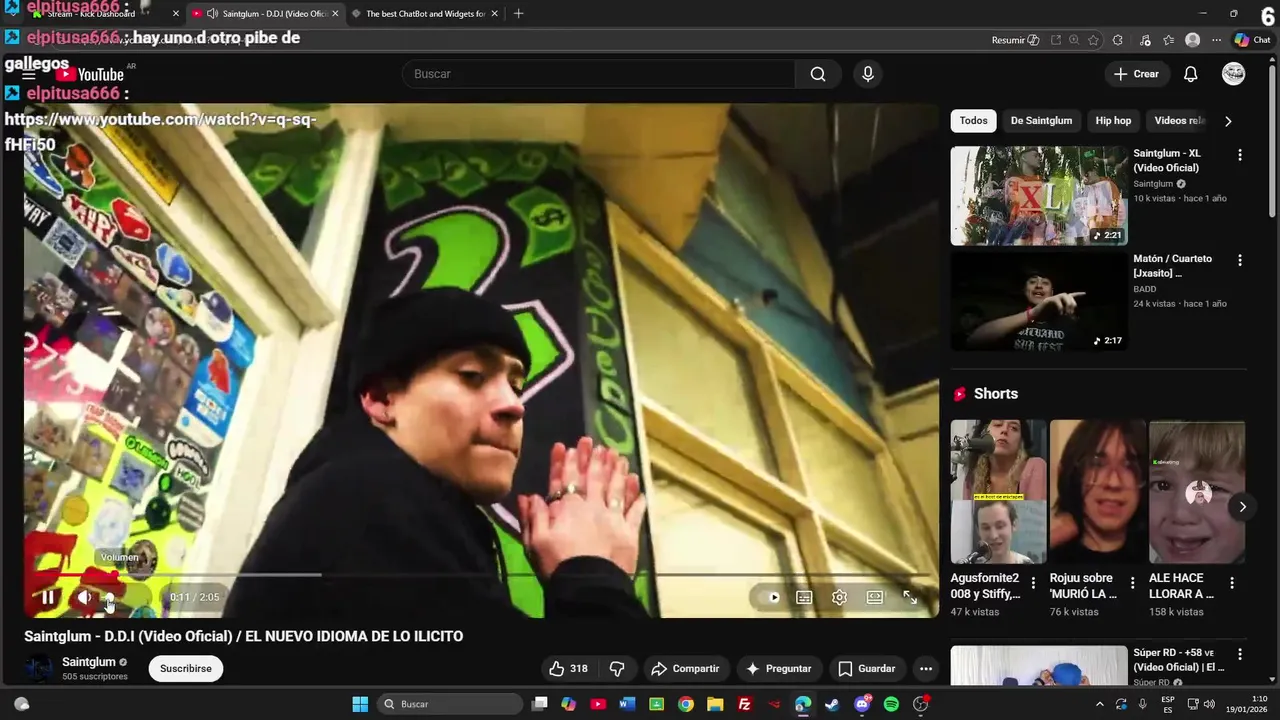Click the Preguntar button
Screen dimensions: 1280x720
[778, 669]
